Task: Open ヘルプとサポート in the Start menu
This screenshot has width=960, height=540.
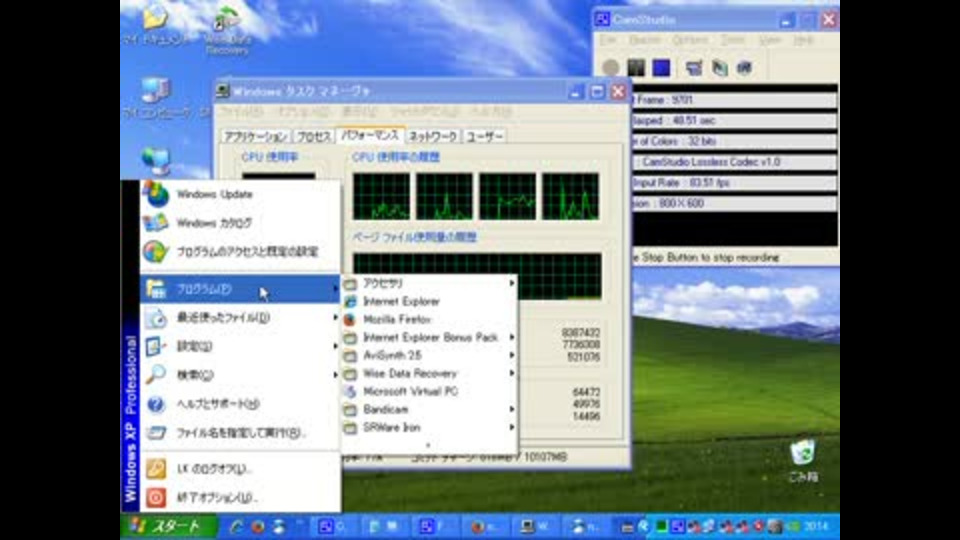Action: pos(241,404)
